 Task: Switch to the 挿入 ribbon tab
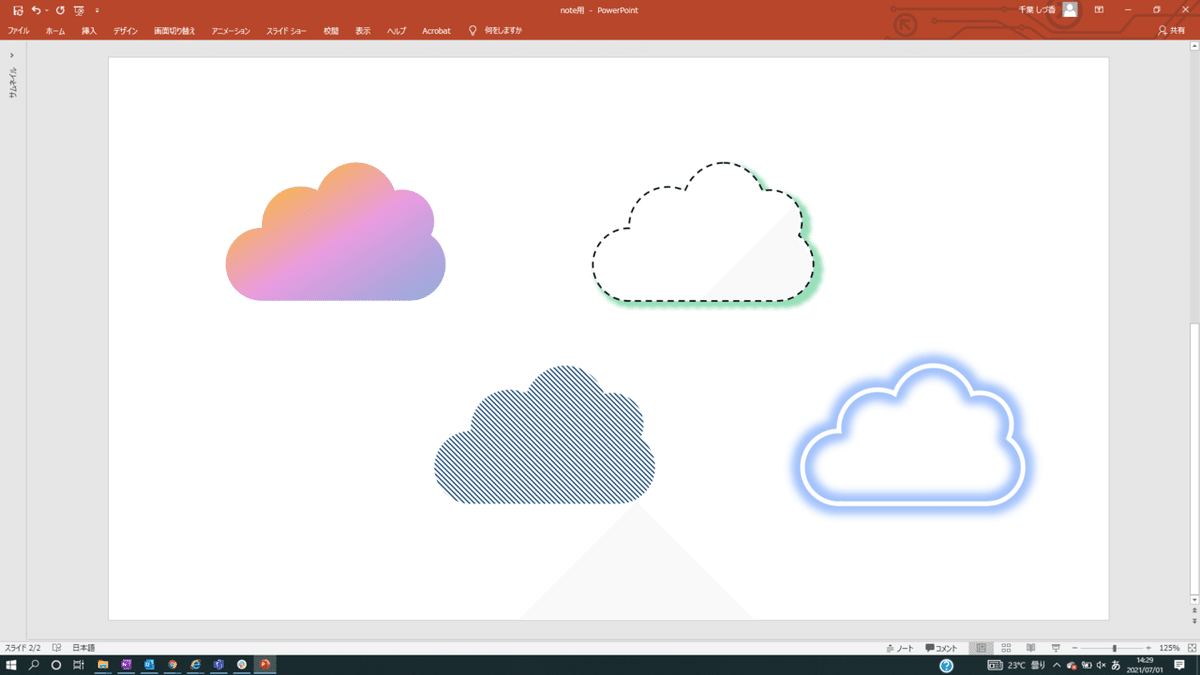pyautogui.click(x=89, y=31)
